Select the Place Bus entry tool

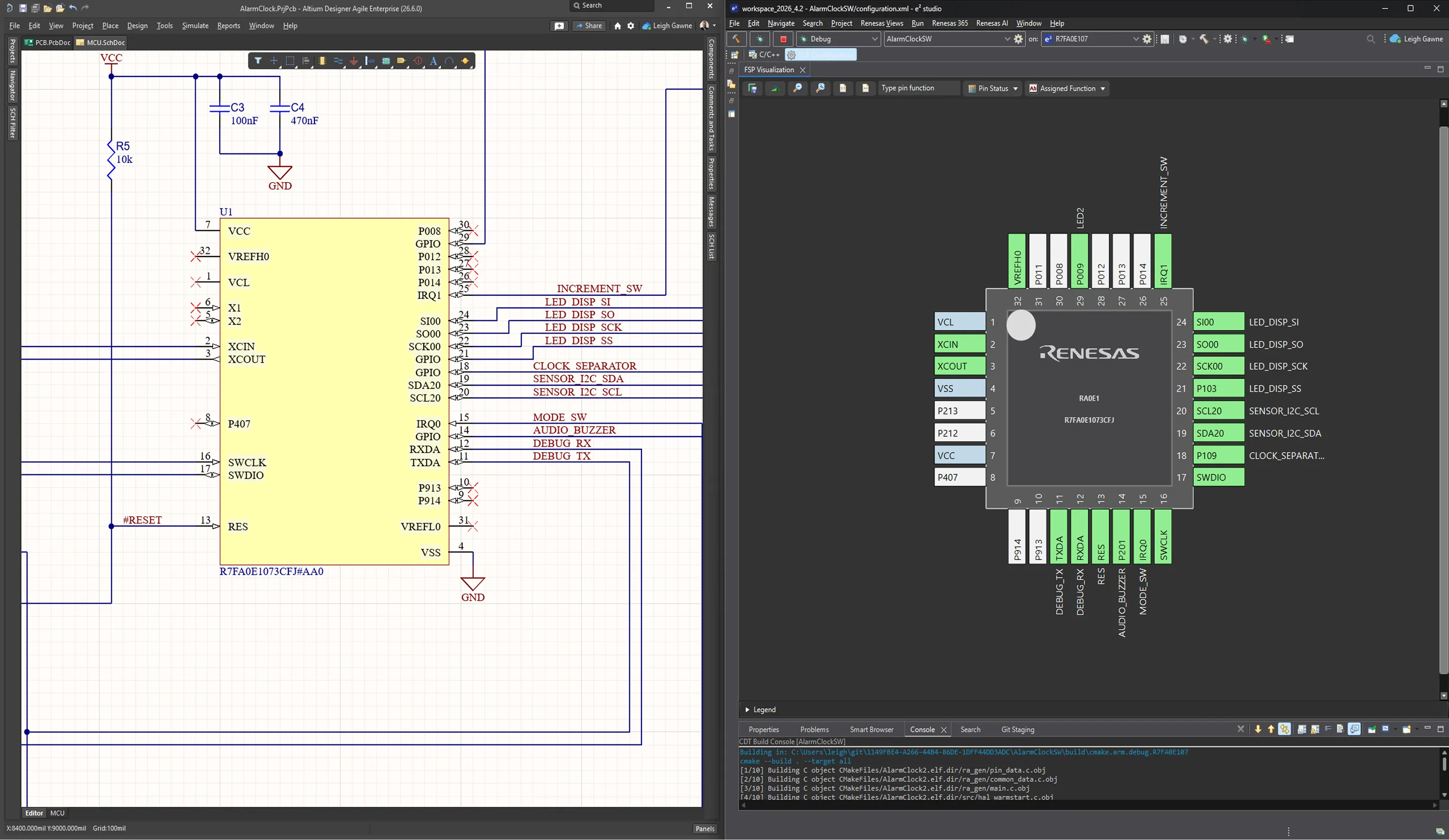coord(370,61)
